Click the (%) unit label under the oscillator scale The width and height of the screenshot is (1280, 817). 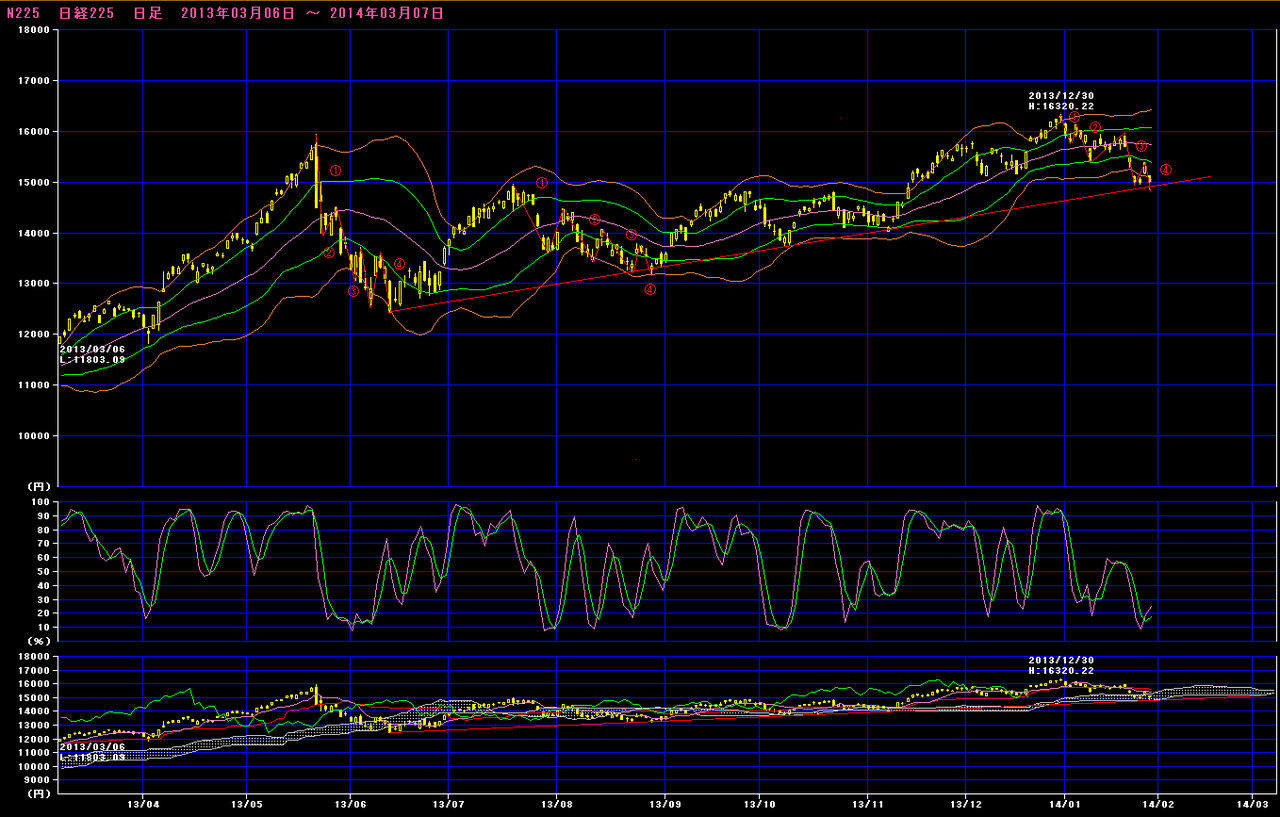(x=40, y=641)
